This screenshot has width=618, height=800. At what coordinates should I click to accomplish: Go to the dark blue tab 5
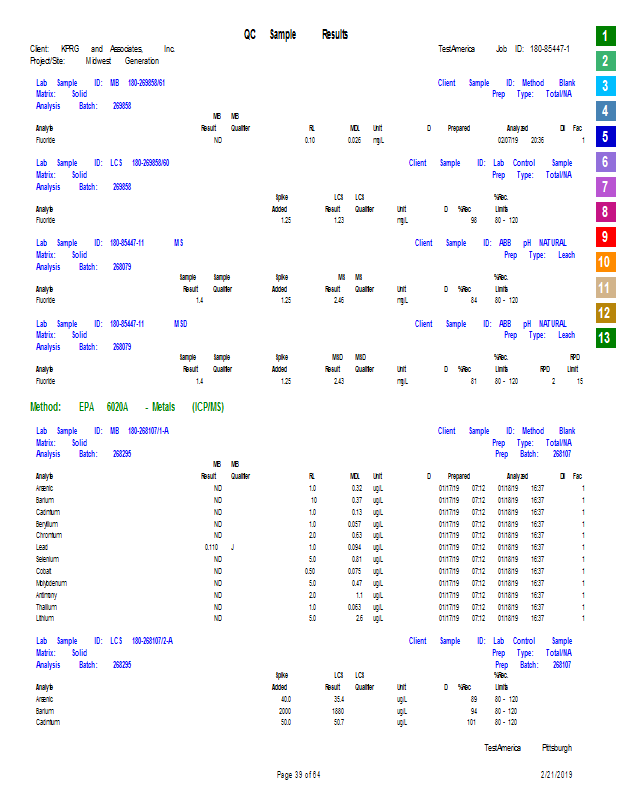click(x=604, y=136)
